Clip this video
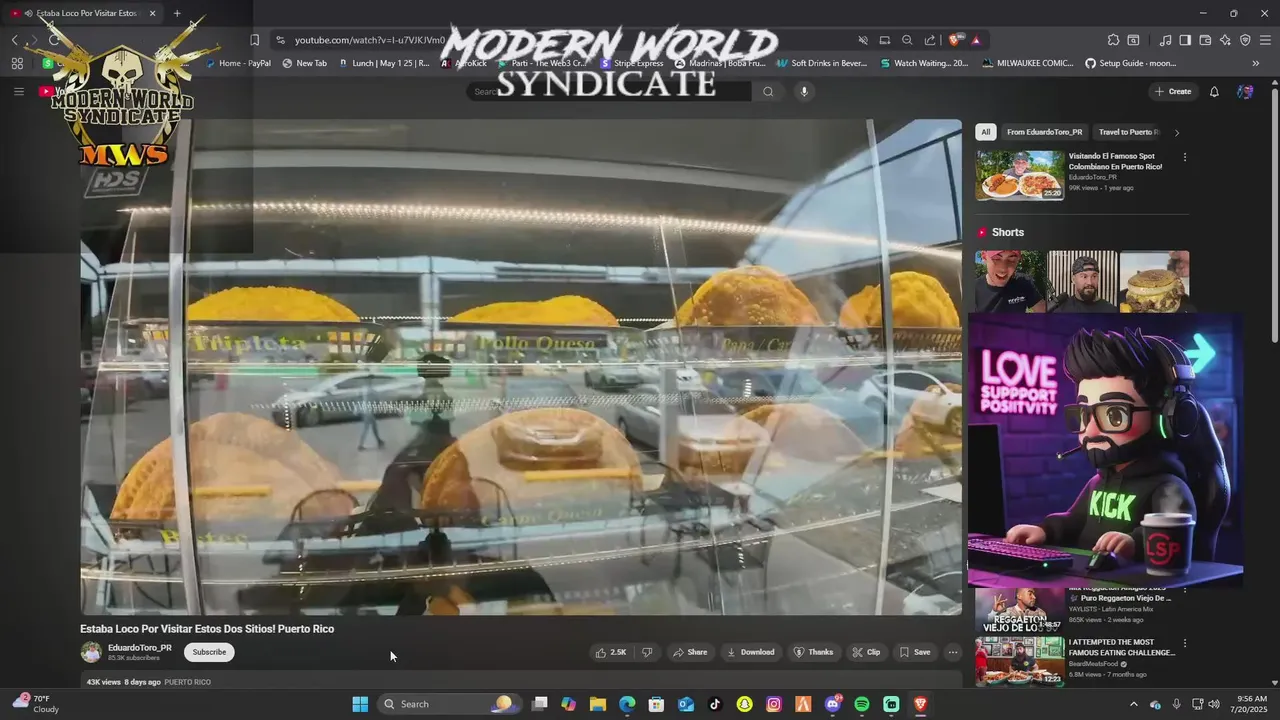 click(866, 652)
